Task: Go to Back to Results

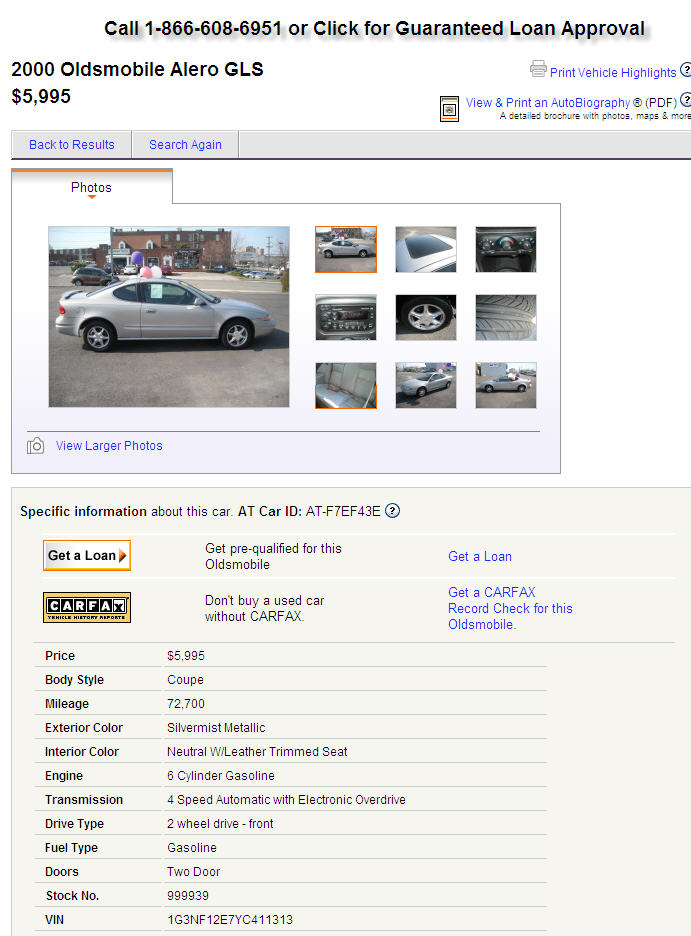Action: point(72,144)
